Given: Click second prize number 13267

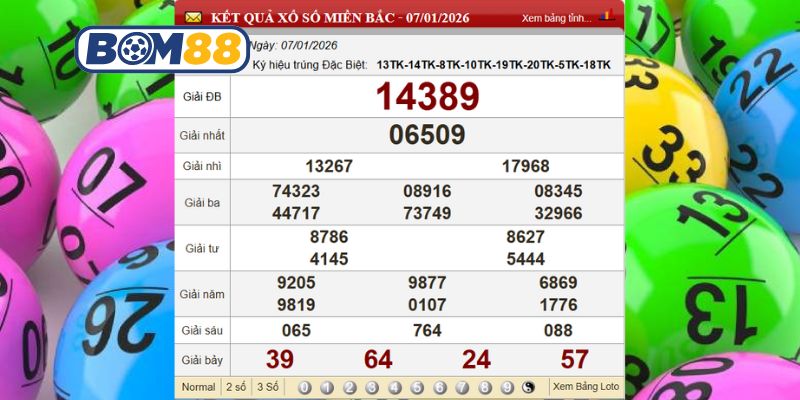Looking at the screenshot, I should (x=329, y=166).
